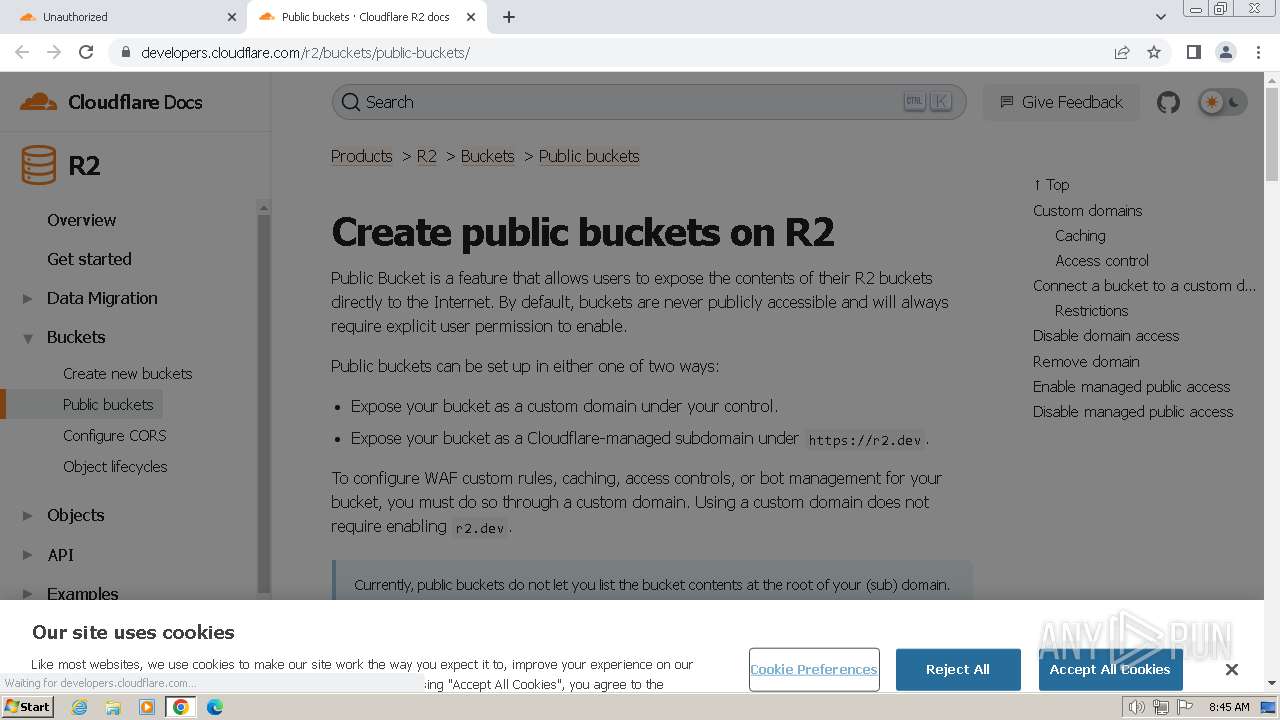Jump to the Custom domains section
Viewport: 1280px width, 720px height.
point(1087,211)
